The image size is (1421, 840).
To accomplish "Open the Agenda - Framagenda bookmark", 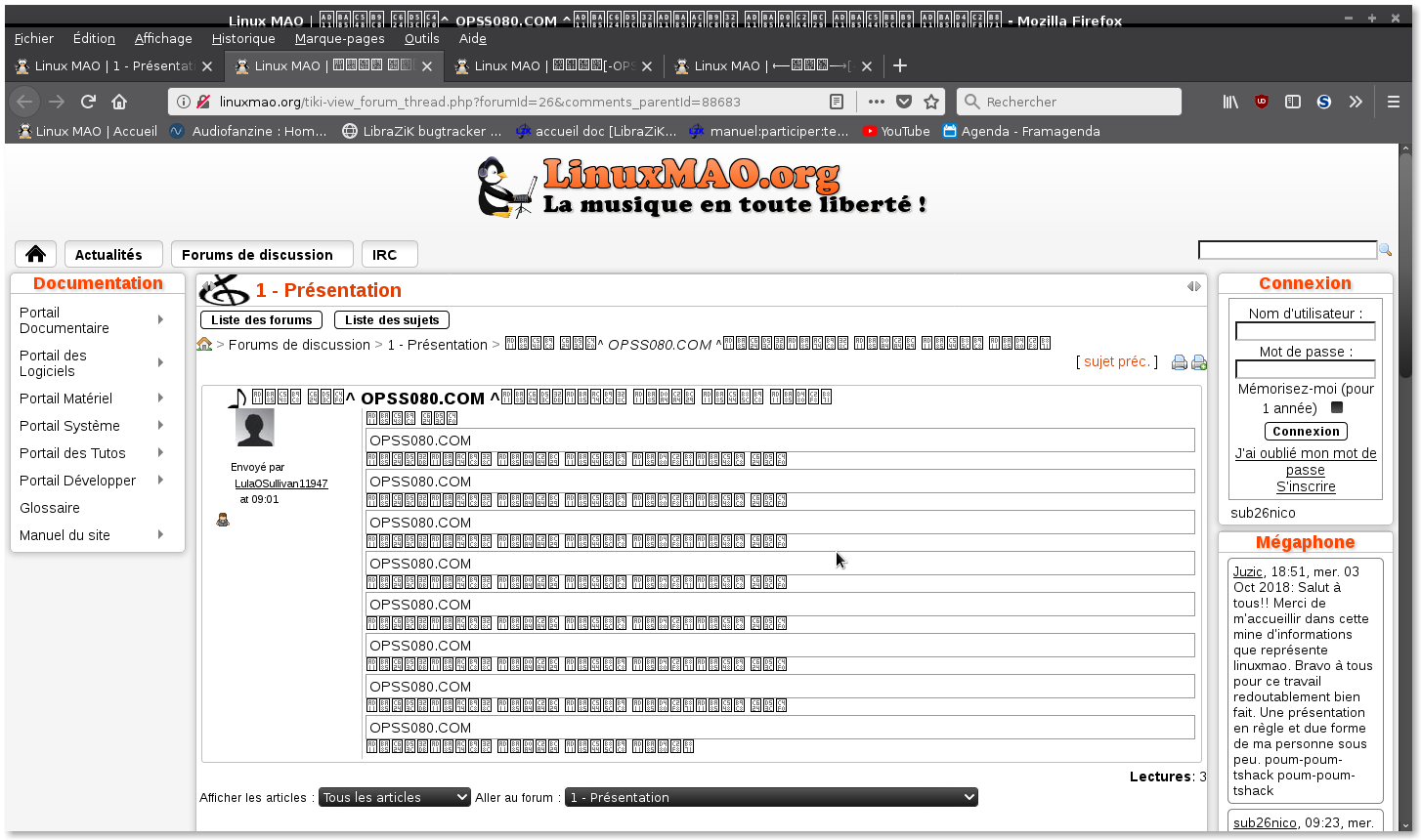I will click(x=1020, y=131).
